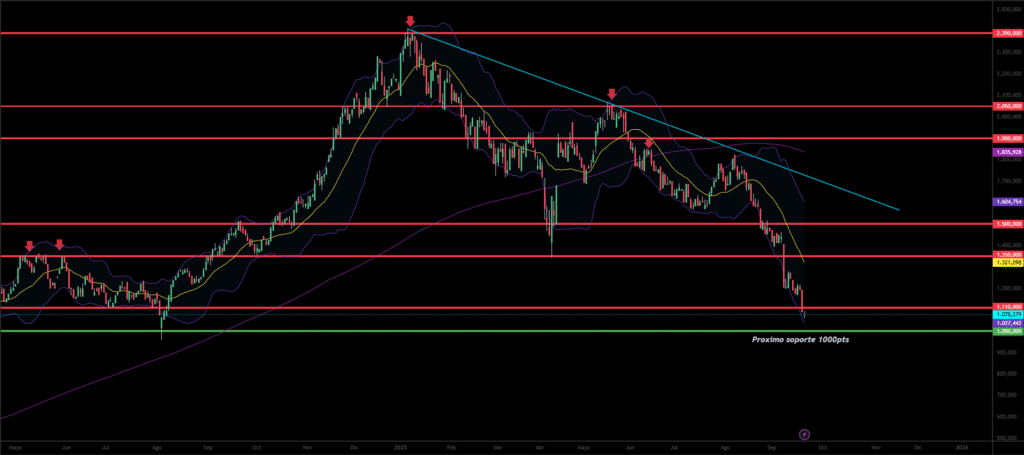Click the purple lightning bolt icon

(x=805, y=433)
